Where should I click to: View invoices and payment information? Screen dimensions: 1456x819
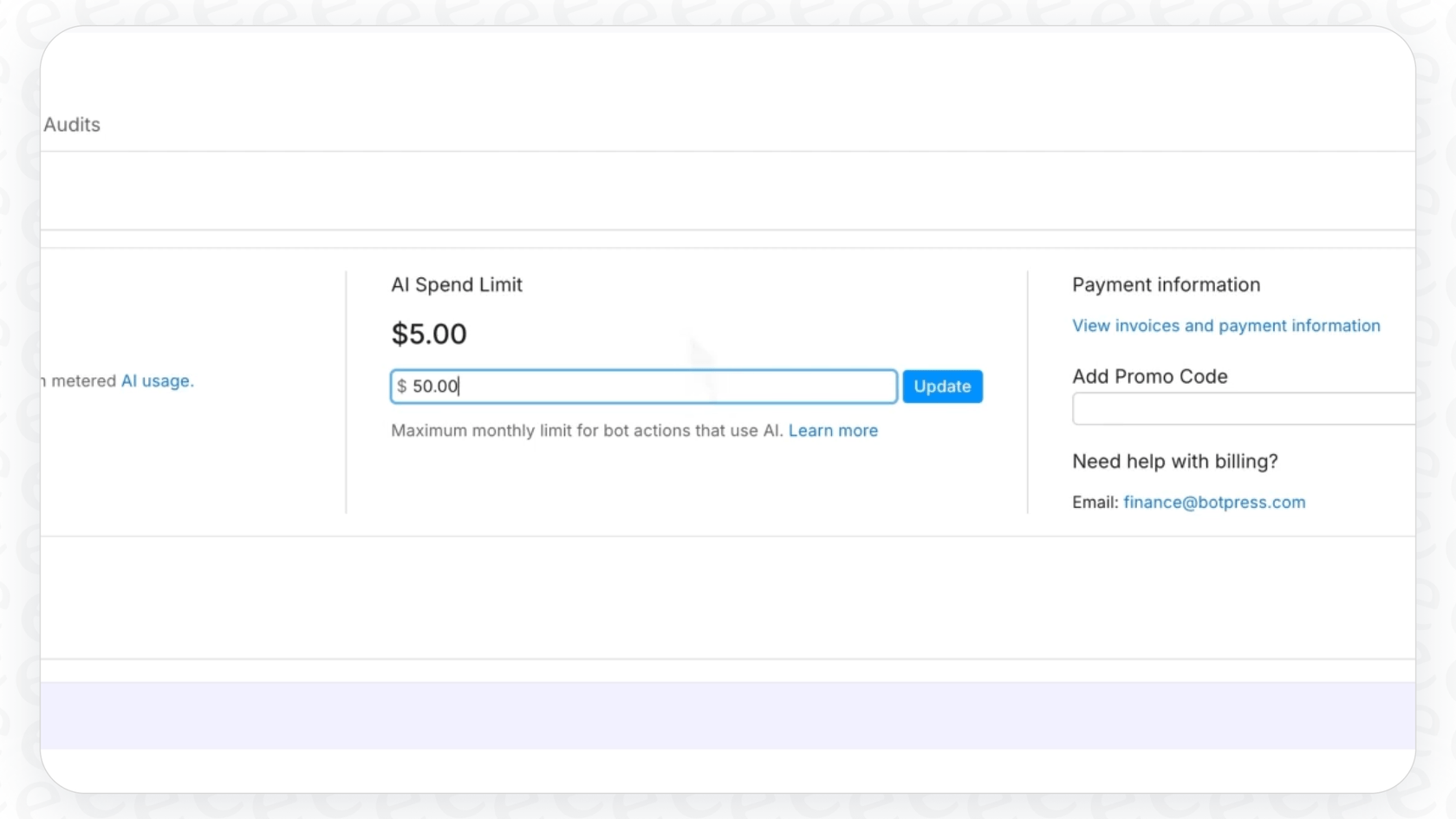pos(1225,326)
